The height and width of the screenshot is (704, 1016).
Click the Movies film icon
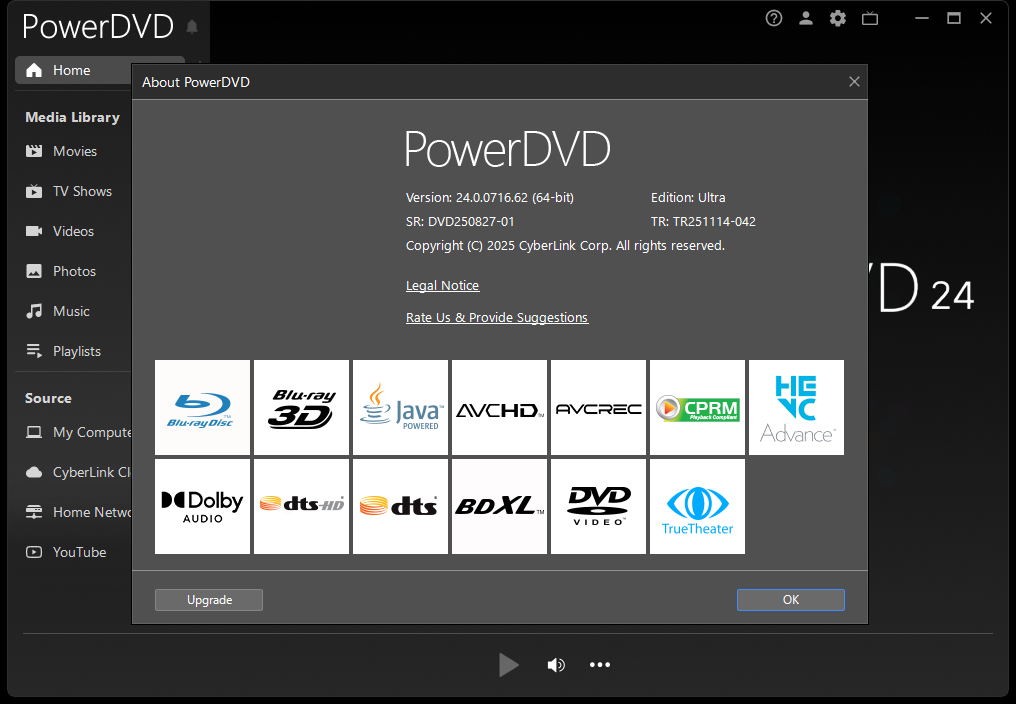34,151
